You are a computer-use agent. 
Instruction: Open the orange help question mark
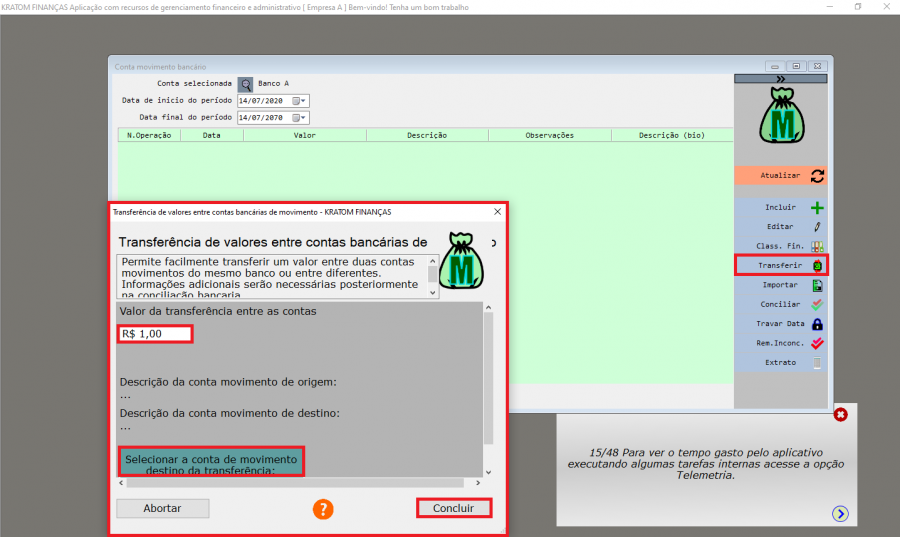click(322, 508)
